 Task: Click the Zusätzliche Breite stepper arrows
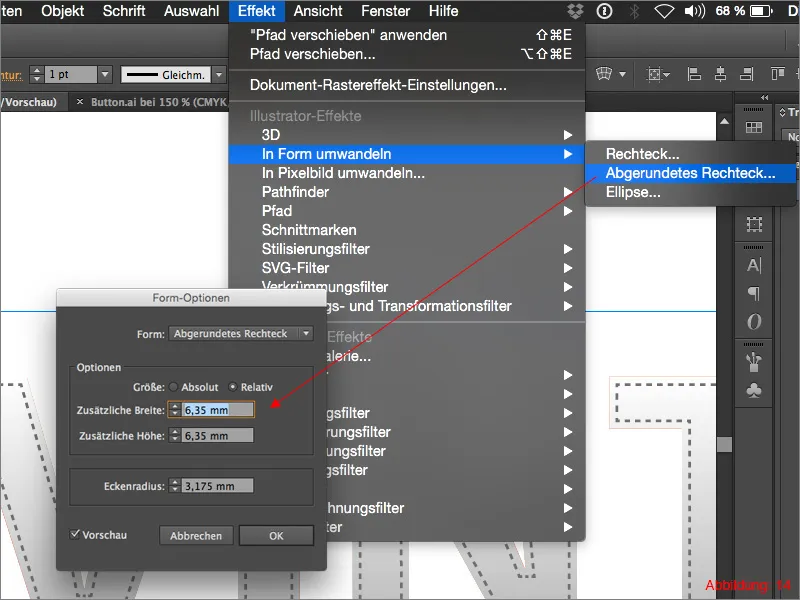[x=175, y=410]
